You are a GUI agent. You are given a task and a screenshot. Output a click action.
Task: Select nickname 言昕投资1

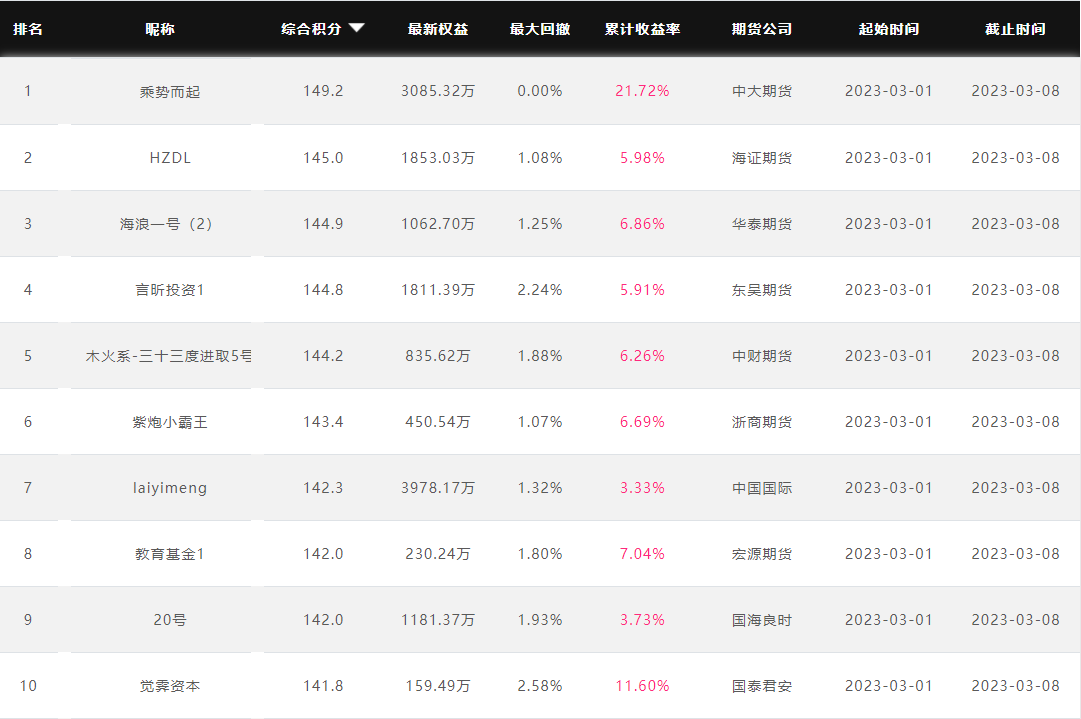(x=170, y=290)
